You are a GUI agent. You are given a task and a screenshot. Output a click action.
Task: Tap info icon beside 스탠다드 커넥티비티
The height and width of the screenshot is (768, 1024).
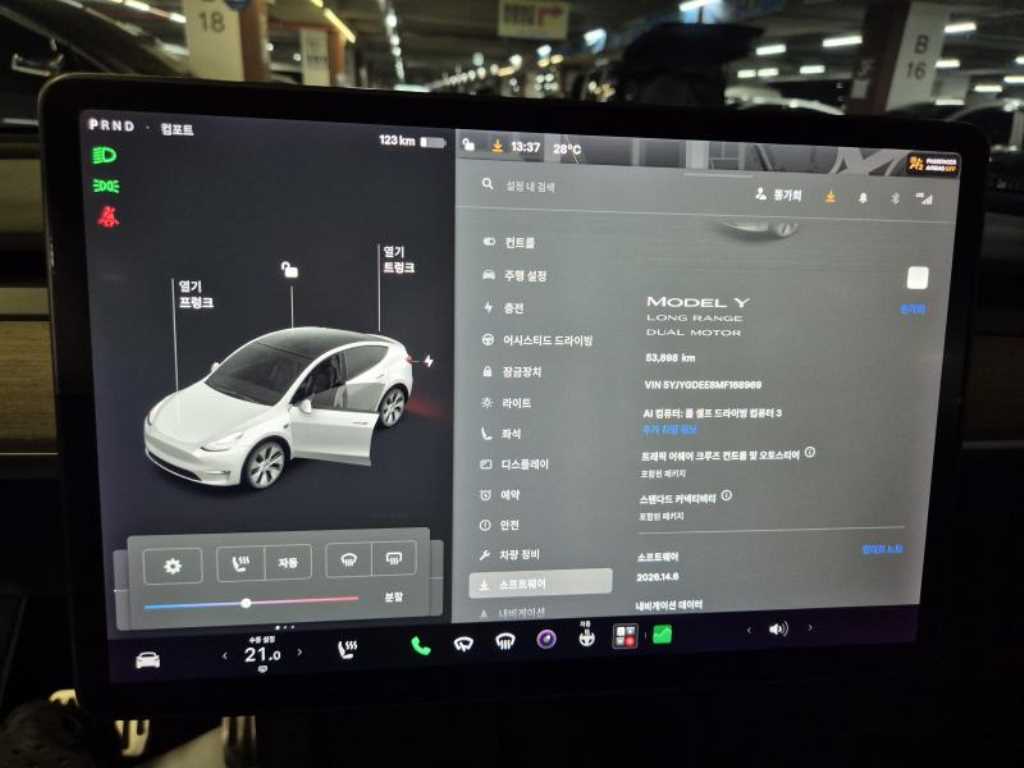click(x=726, y=496)
